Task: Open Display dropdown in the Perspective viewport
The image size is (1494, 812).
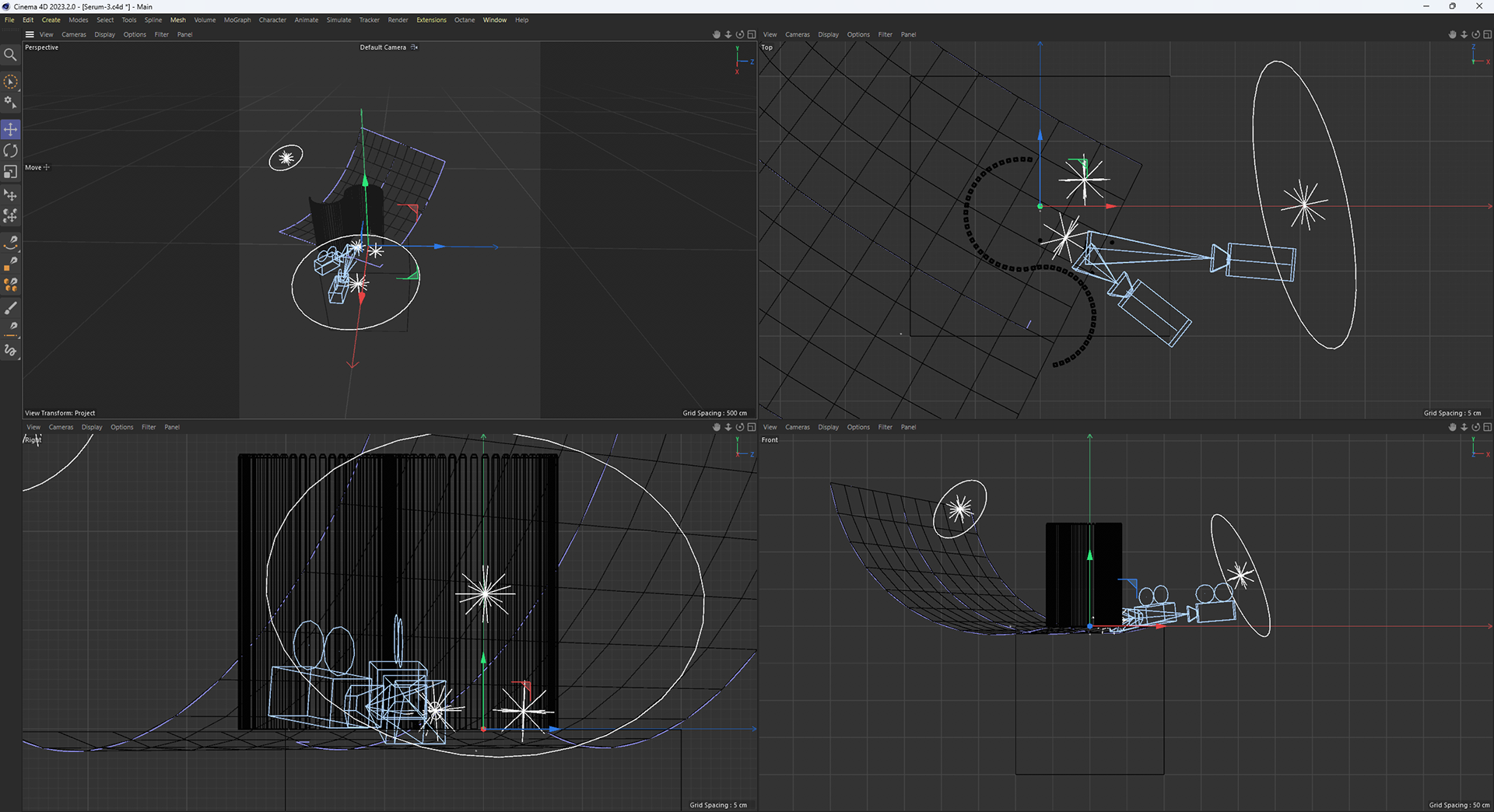Action: 104,34
